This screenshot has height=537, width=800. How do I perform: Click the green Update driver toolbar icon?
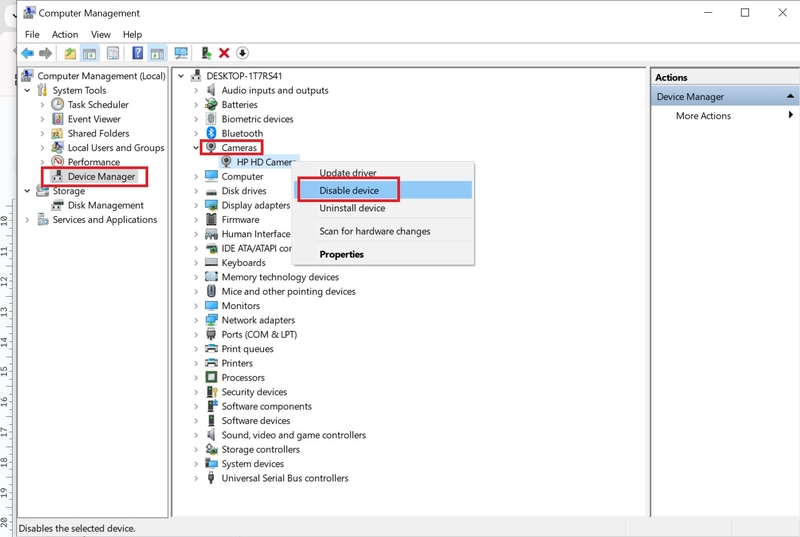[x=206, y=53]
